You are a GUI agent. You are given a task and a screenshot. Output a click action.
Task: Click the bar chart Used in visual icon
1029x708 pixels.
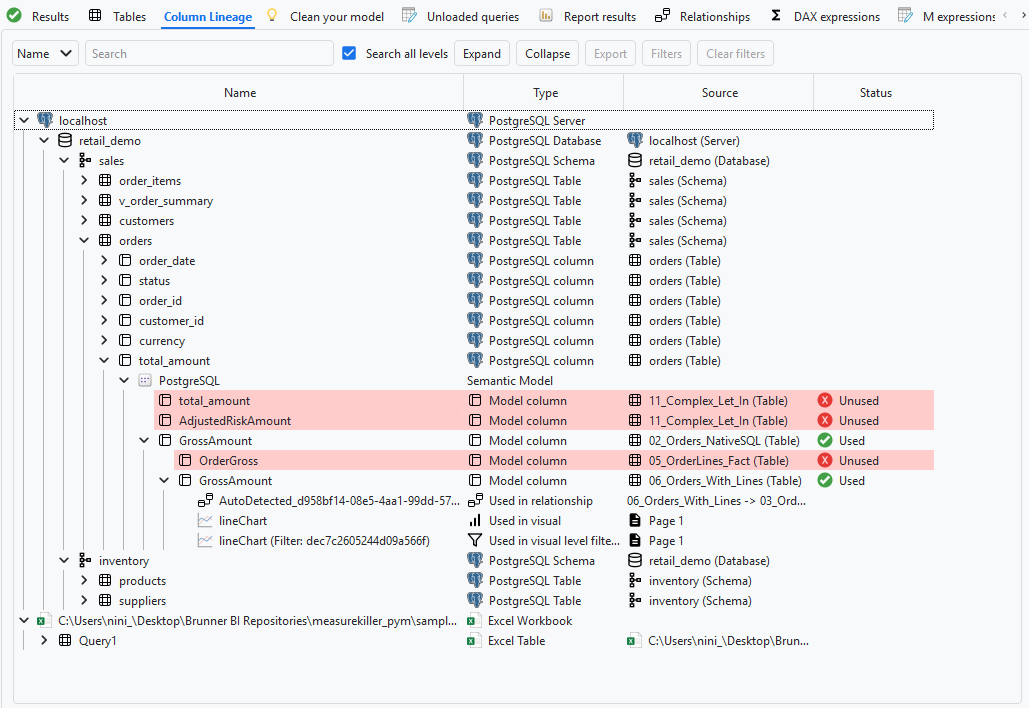[474, 520]
